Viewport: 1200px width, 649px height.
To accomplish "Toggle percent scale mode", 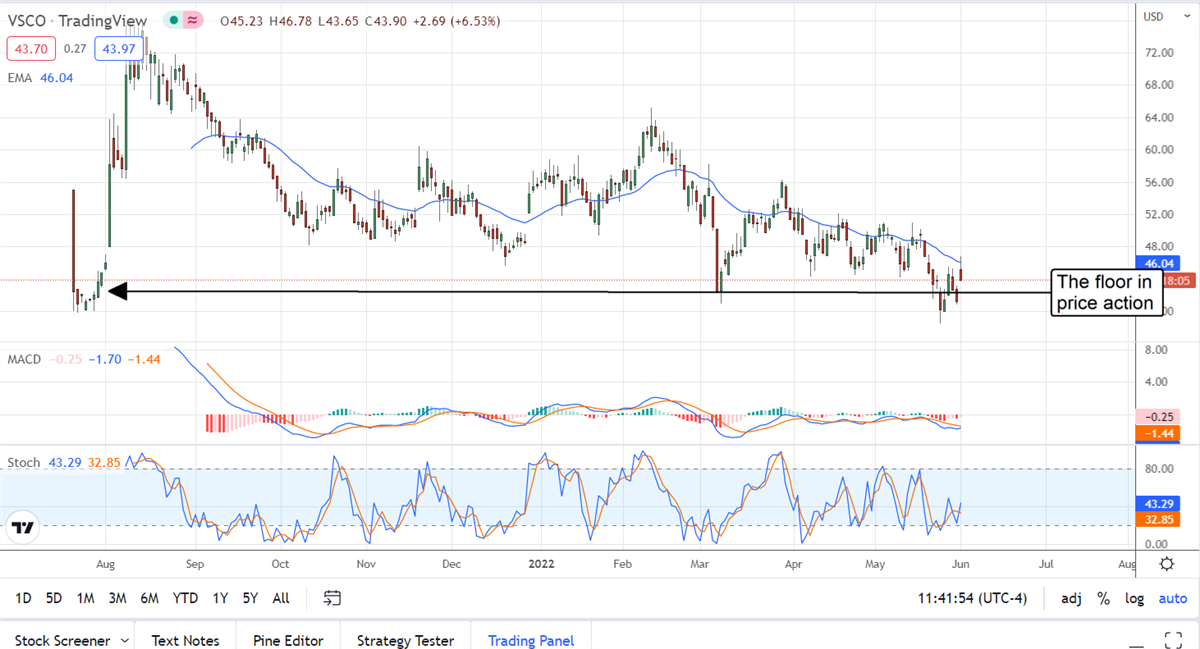I will click(x=1104, y=598).
